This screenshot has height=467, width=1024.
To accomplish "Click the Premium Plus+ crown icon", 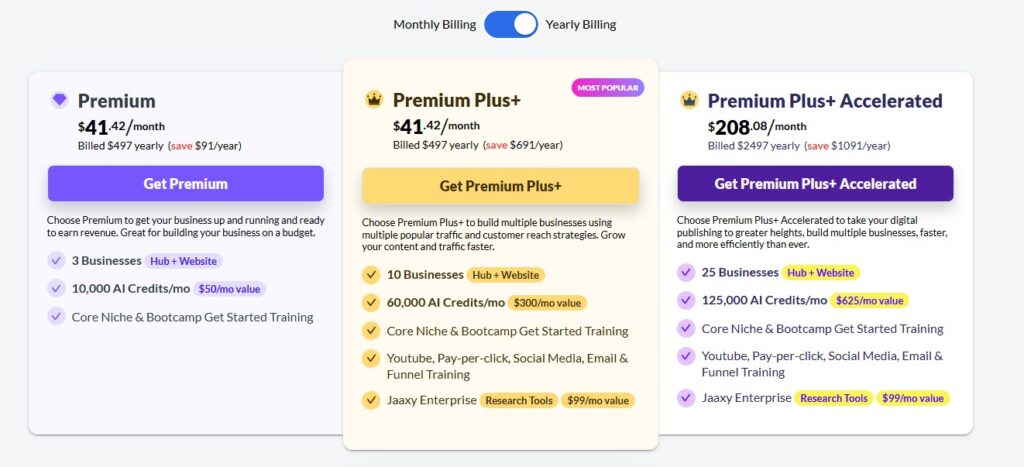I will [374, 99].
